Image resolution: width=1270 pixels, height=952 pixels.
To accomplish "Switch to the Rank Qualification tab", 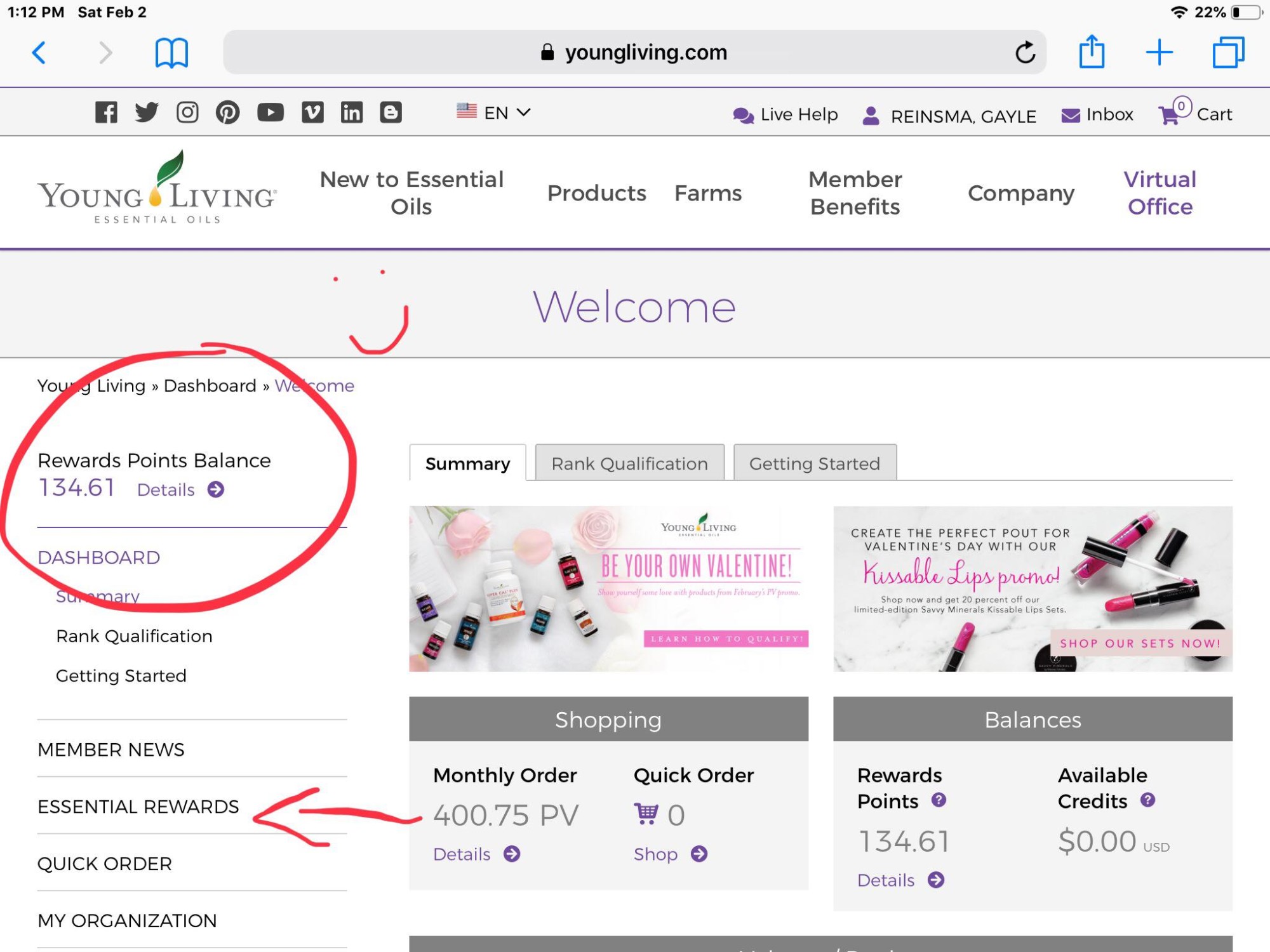I will [x=629, y=463].
